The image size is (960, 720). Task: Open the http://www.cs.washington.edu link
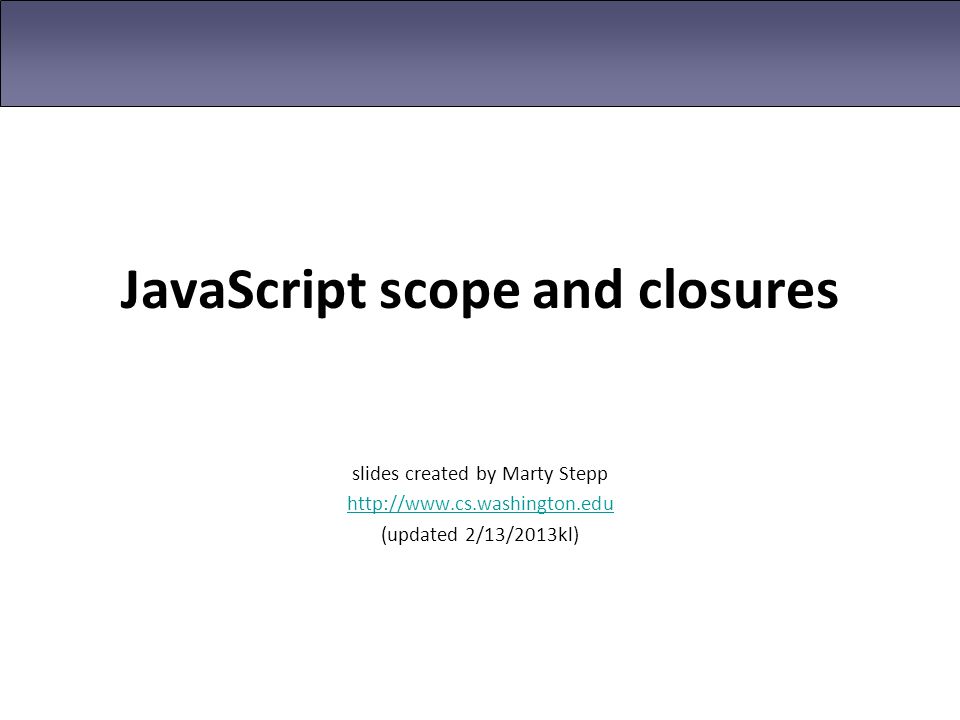[x=480, y=503]
